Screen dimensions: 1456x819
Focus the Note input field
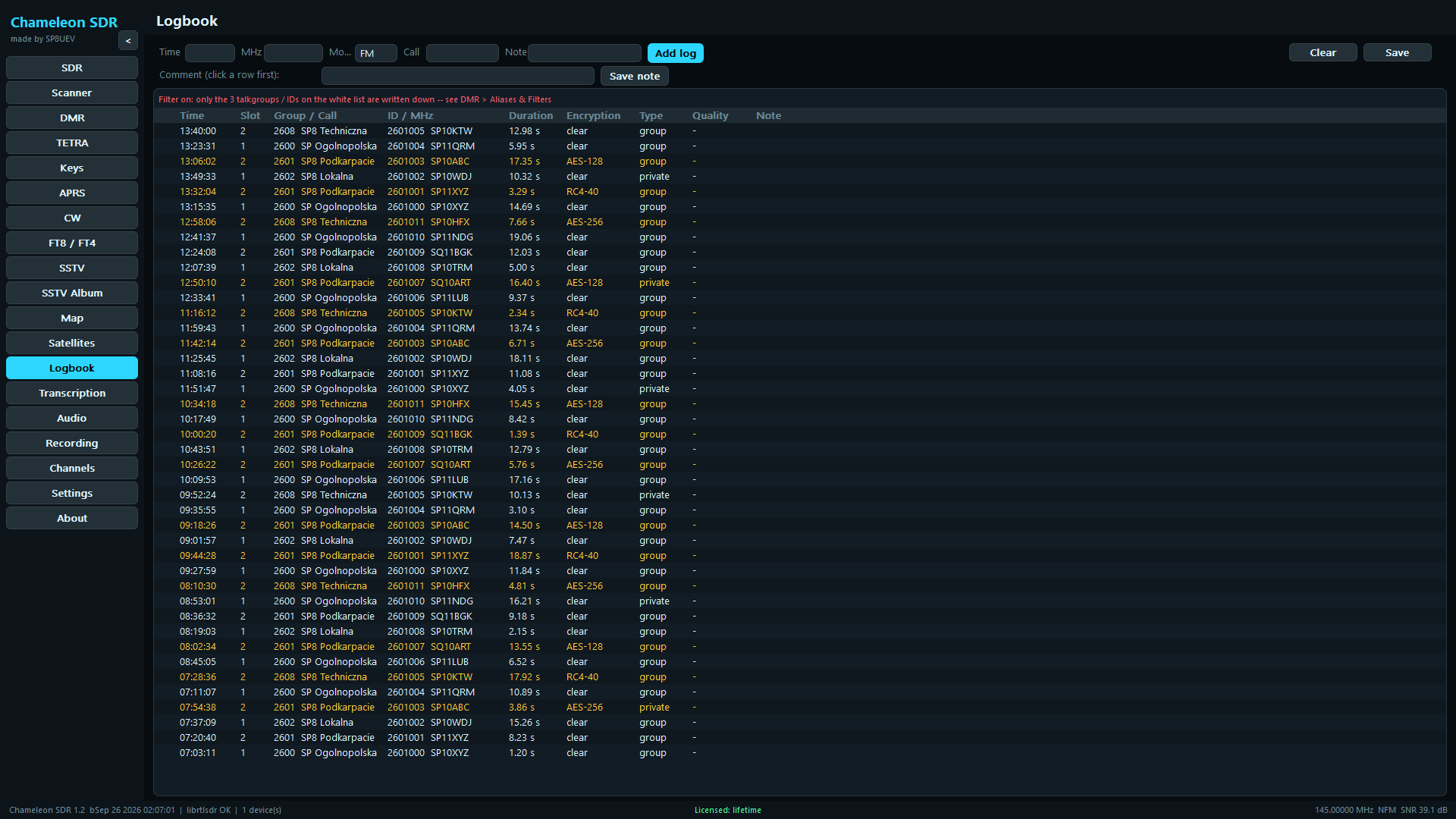point(585,53)
